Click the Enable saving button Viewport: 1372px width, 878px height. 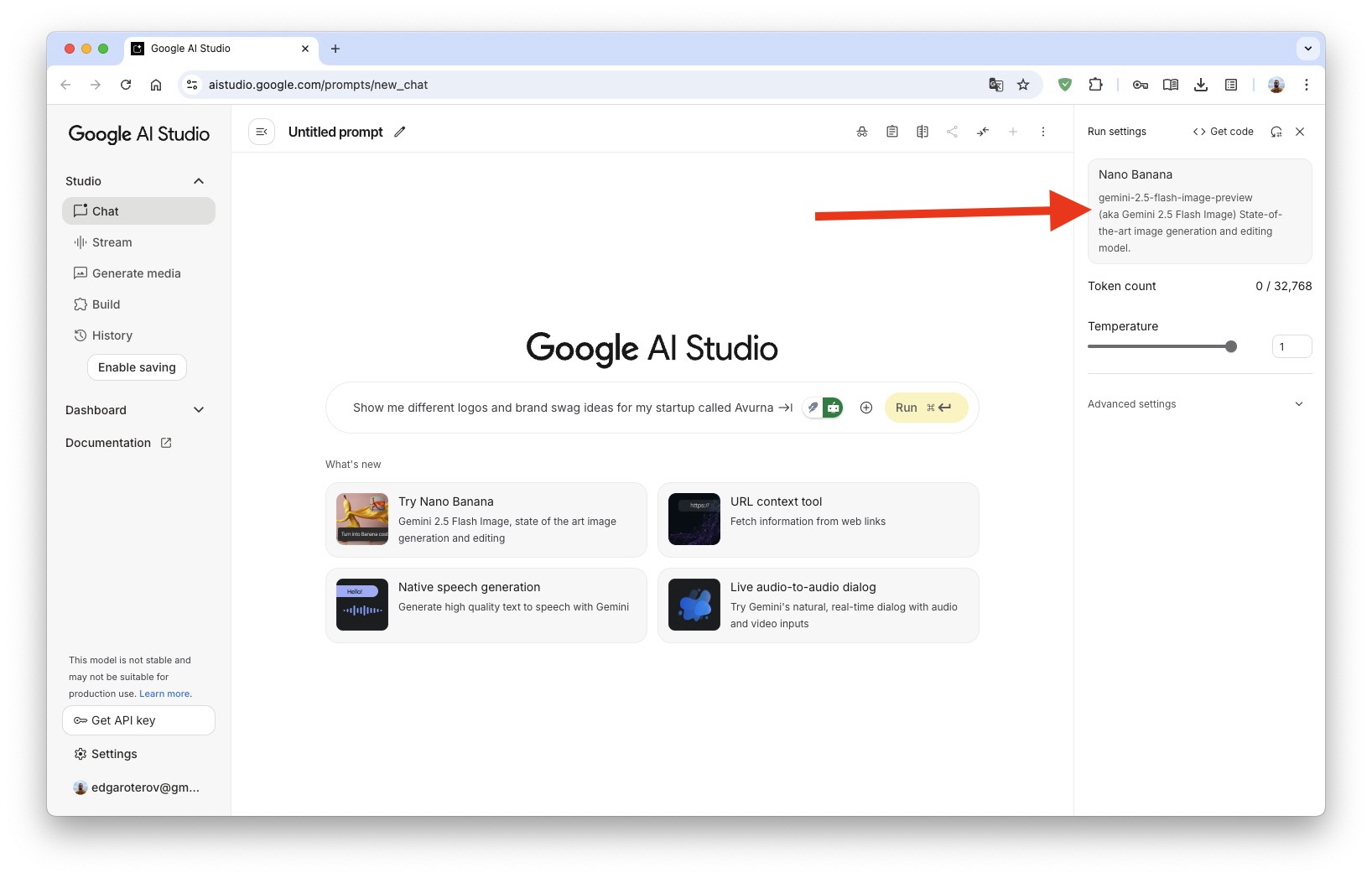click(x=137, y=367)
